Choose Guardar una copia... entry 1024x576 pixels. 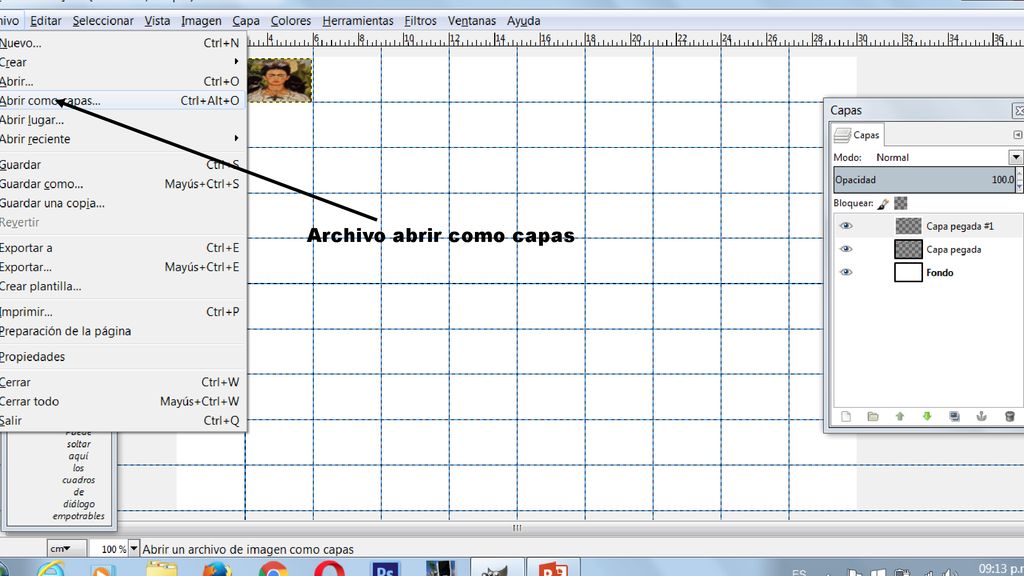point(121,203)
